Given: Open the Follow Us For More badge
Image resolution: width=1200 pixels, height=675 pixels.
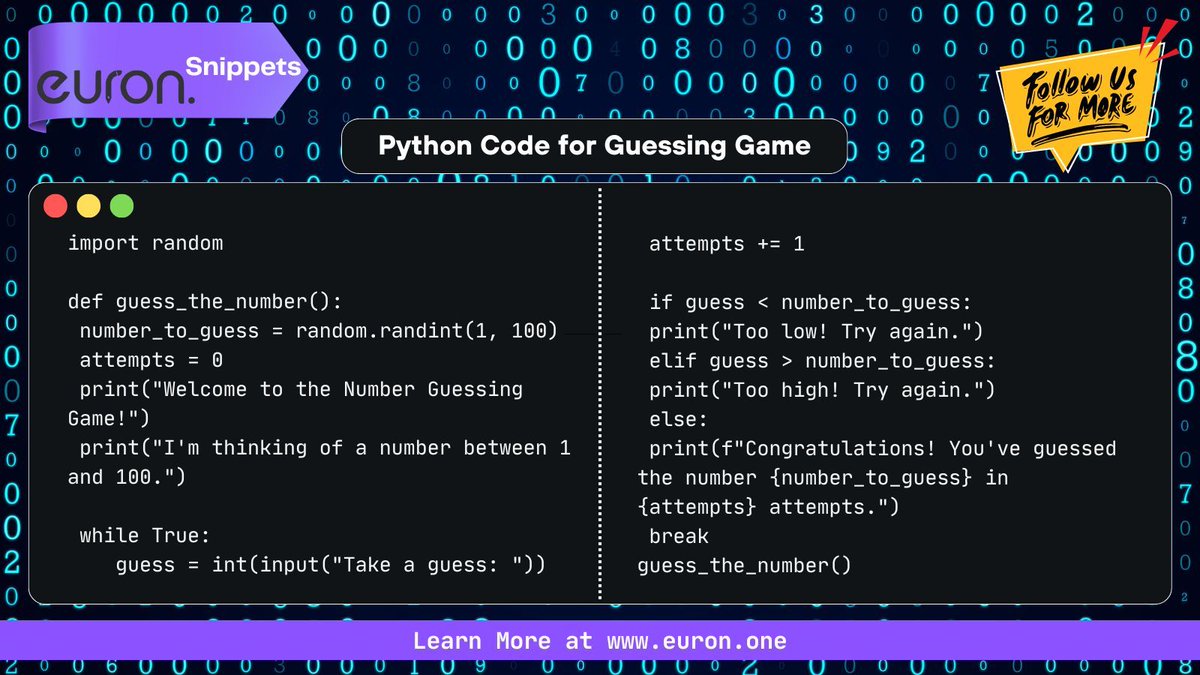Looking at the screenshot, I should point(1080,100).
